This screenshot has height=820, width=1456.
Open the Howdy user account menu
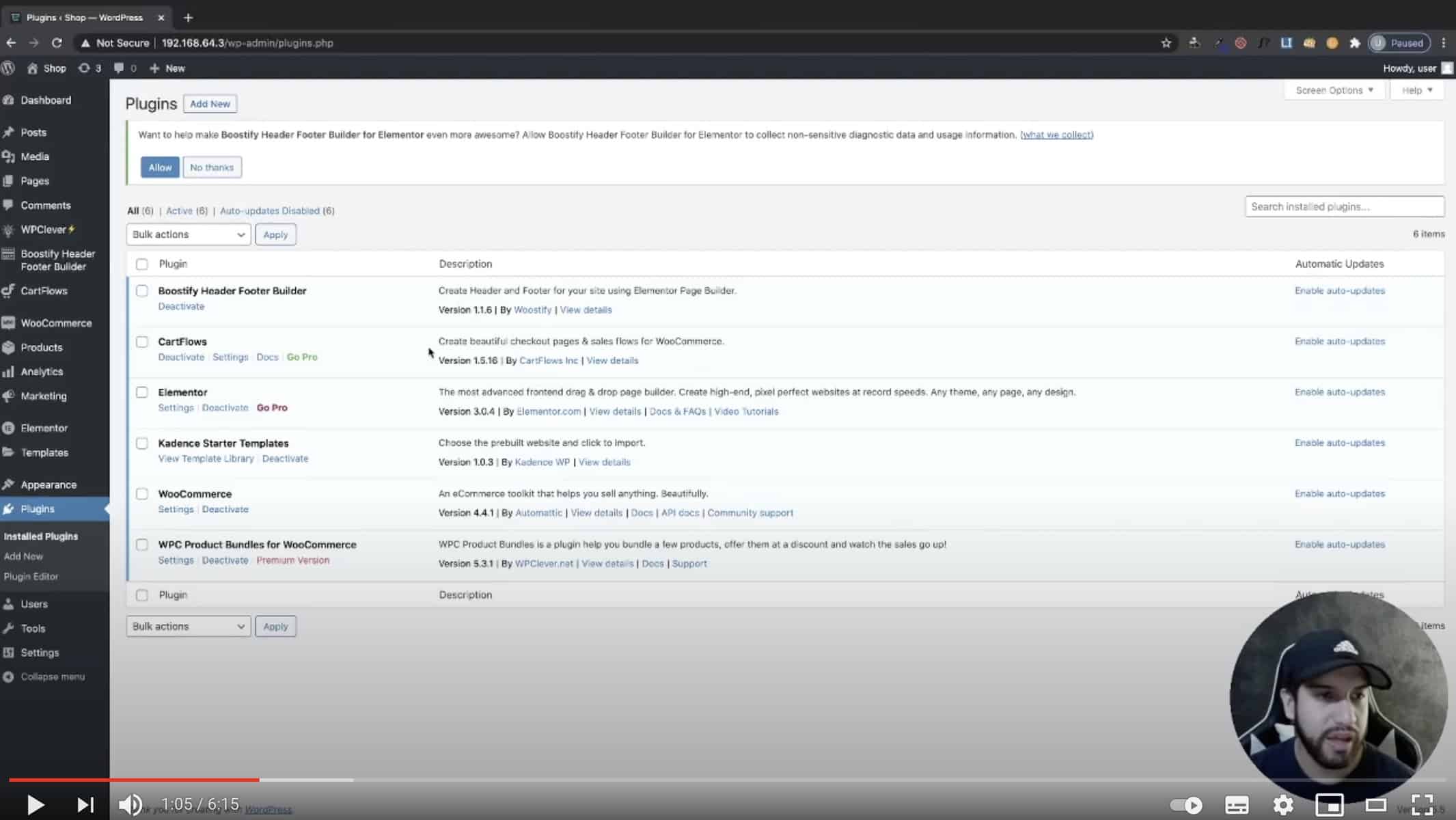(1417, 68)
